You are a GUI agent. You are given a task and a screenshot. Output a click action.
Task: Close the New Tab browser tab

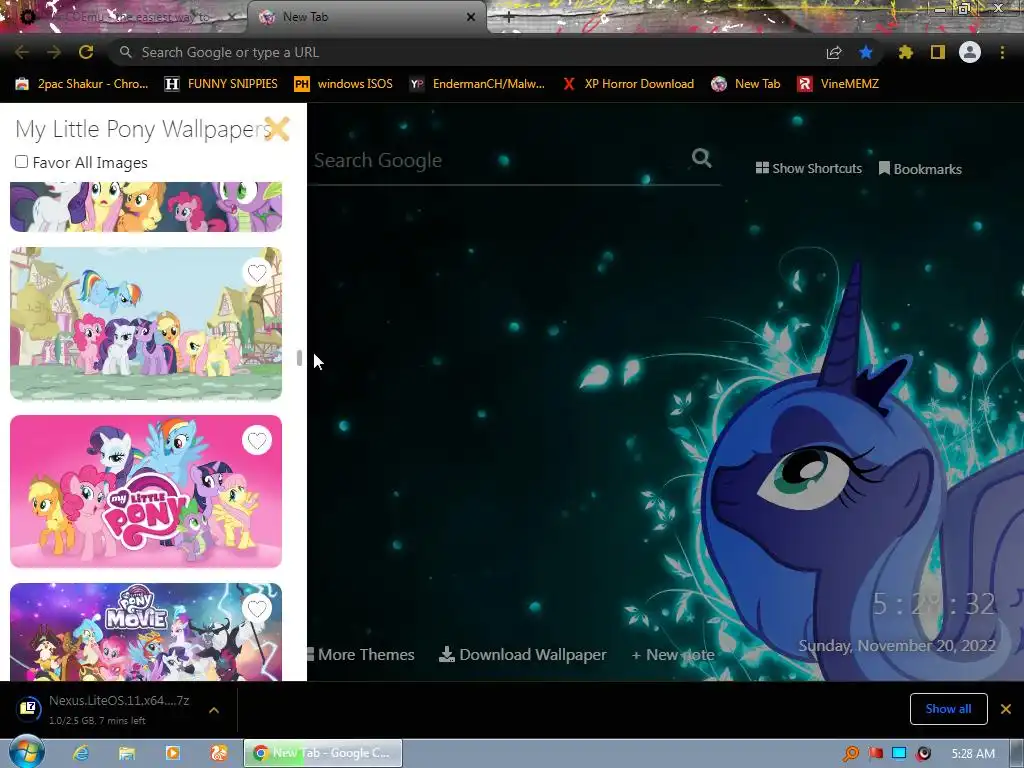[x=471, y=17]
